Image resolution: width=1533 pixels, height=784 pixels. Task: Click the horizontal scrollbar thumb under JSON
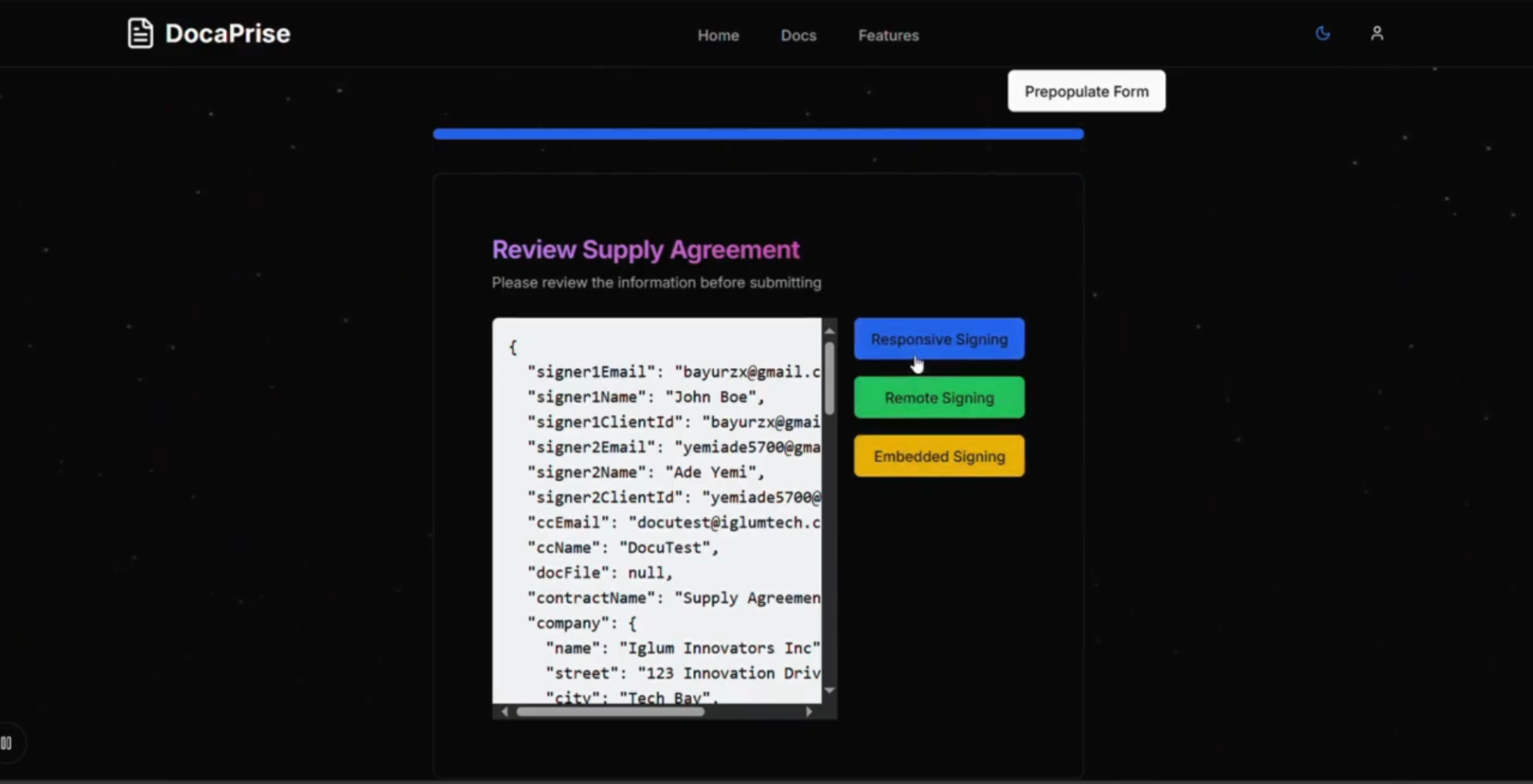[611, 711]
